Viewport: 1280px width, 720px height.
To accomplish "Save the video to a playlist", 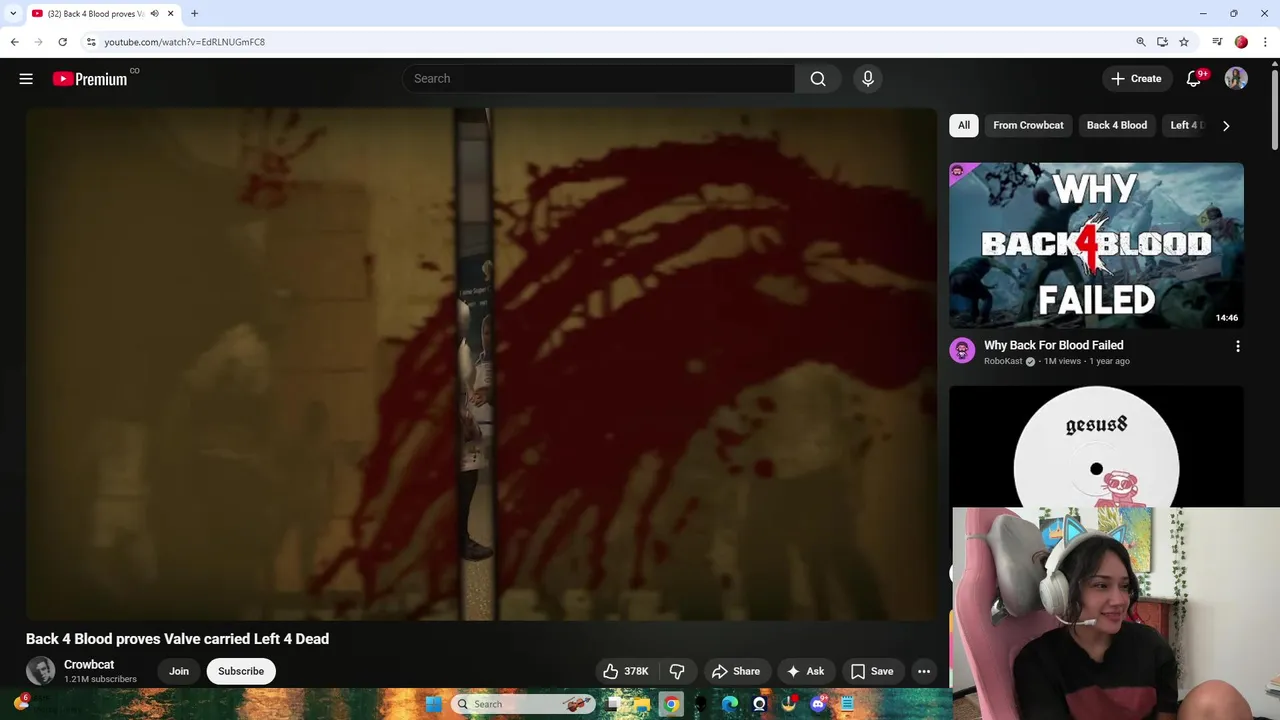I will [x=872, y=671].
